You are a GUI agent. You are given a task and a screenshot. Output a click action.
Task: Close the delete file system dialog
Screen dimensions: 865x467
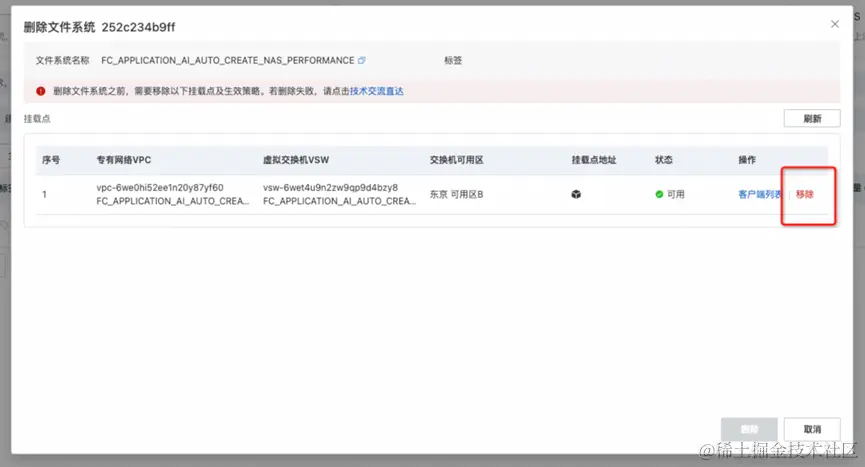(x=835, y=24)
